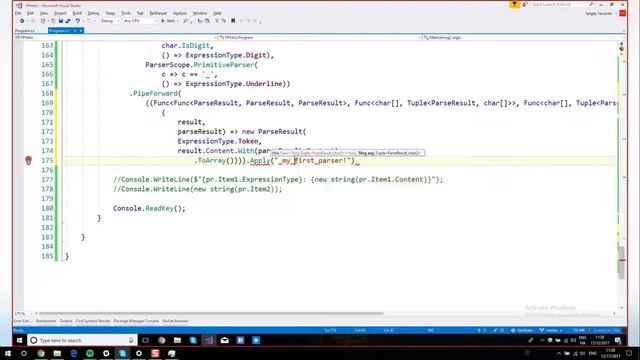Open the Project menu
The width and height of the screenshot is (640, 360).
tap(60, 13)
